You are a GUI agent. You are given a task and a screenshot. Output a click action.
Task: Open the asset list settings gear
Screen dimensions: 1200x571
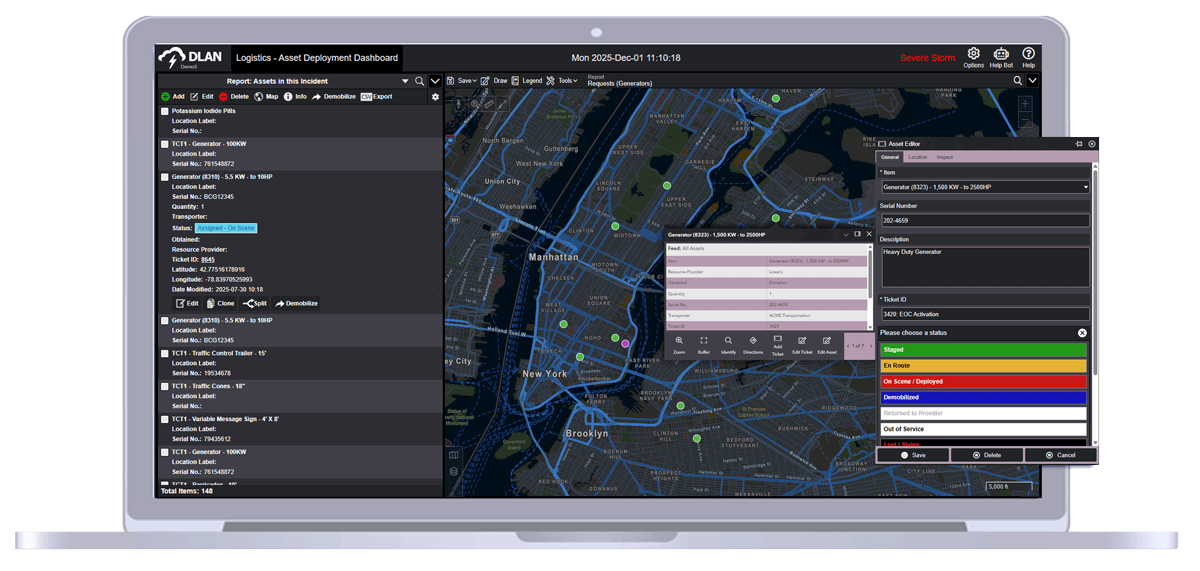pos(435,97)
